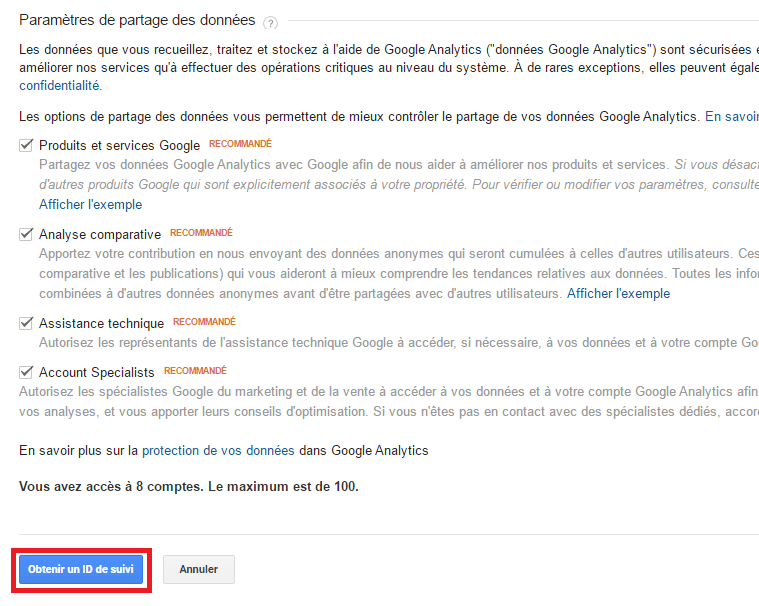Click the Assistance technique label text
Image resolution: width=759 pixels, height=606 pixels.
(x=101, y=323)
